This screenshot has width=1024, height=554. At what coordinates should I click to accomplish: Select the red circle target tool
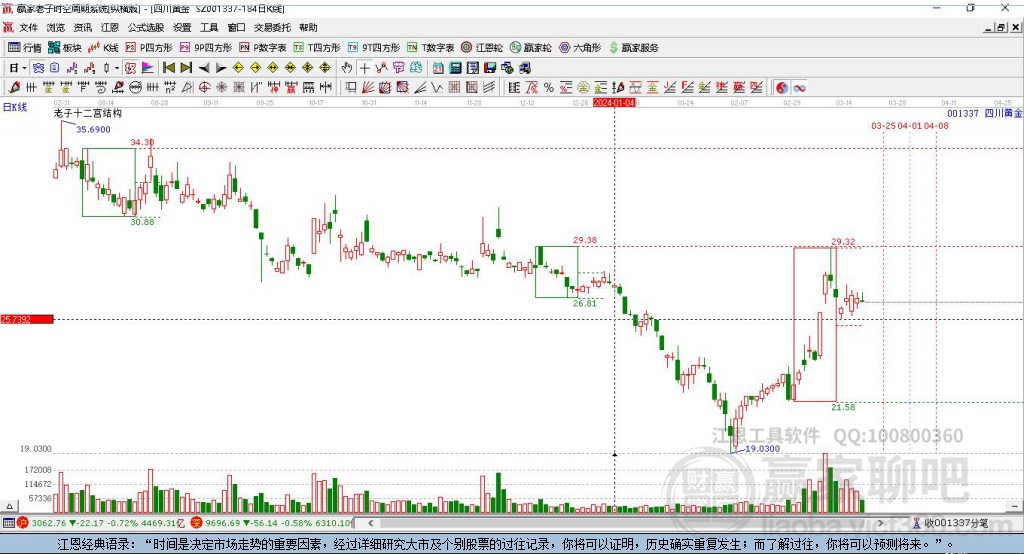pyautogui.click(x=204, y=88)
